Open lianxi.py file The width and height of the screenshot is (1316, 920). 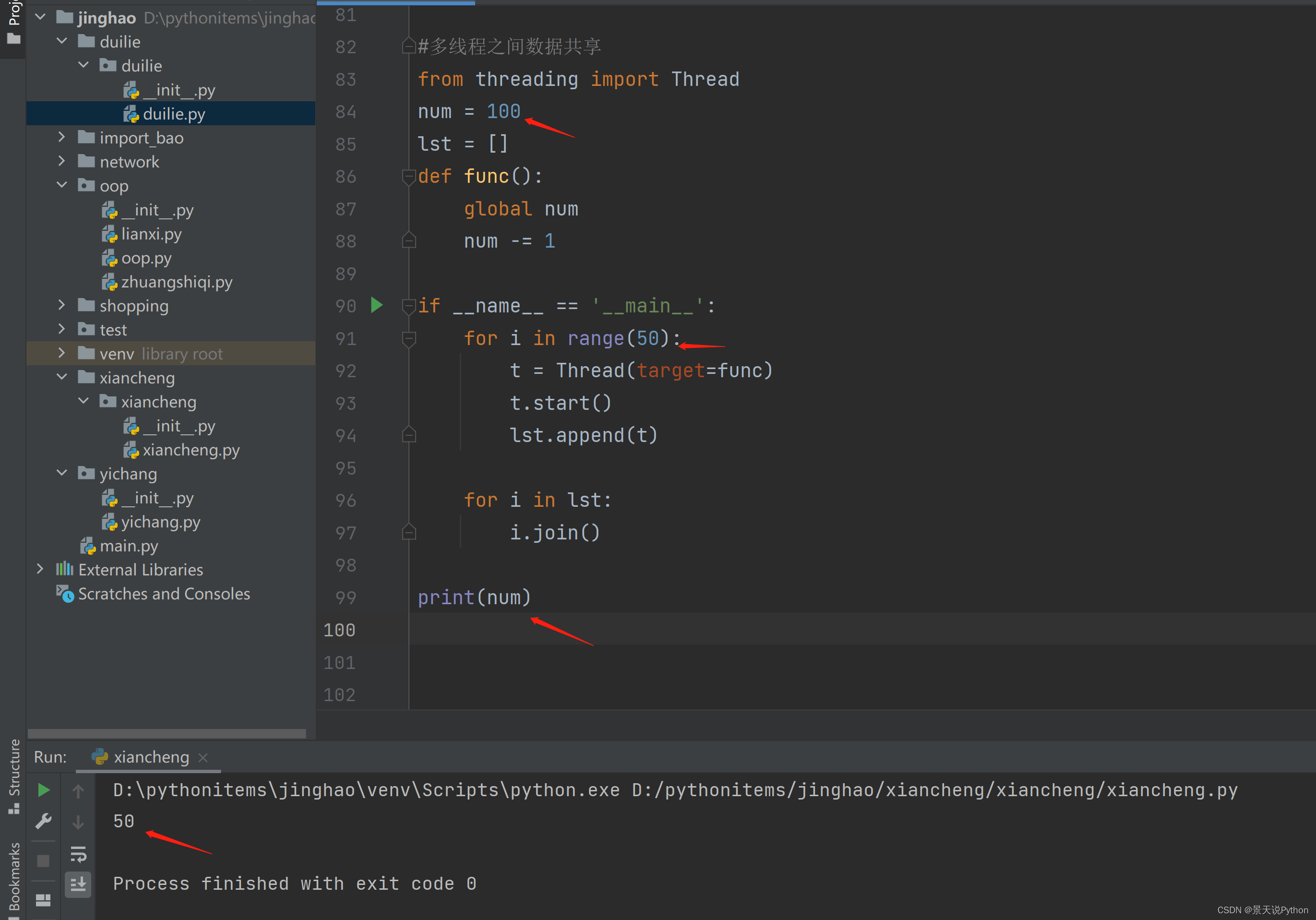coord(151,234)
